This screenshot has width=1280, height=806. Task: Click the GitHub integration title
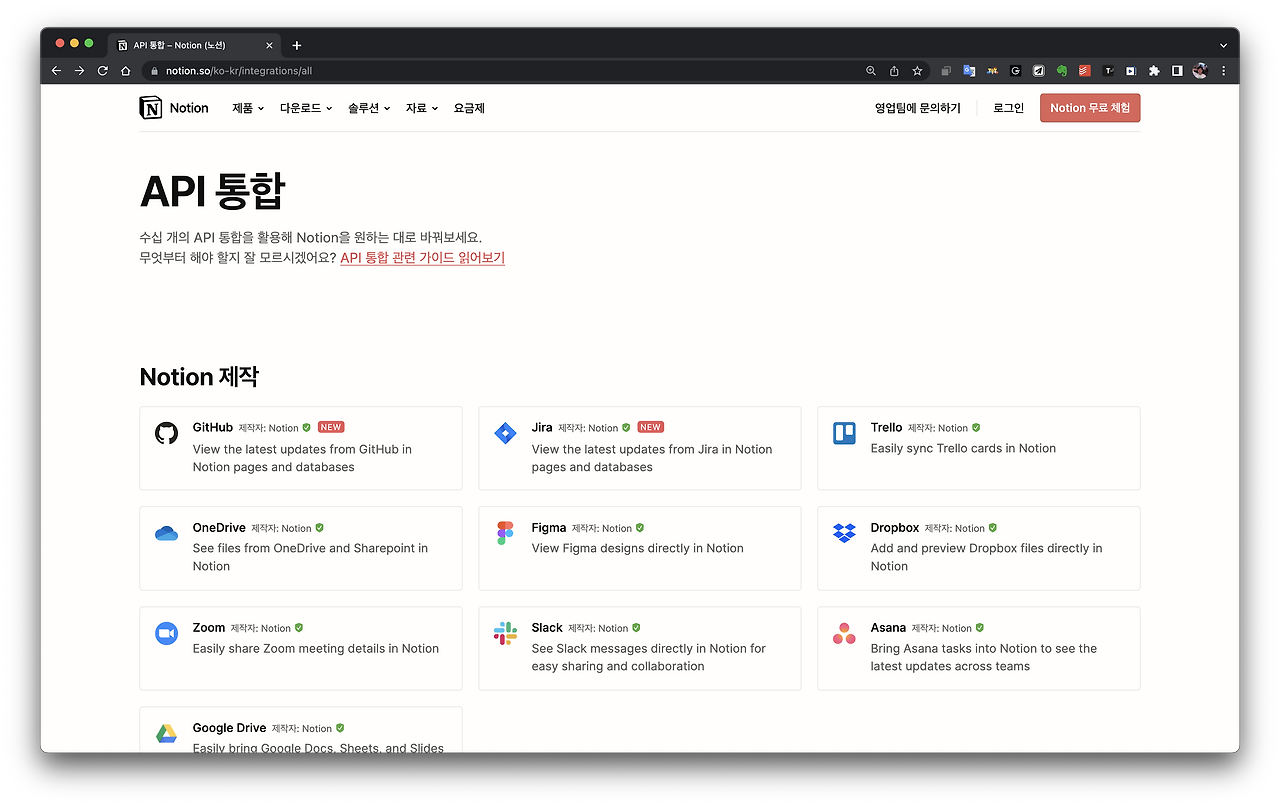pos(213,427)
